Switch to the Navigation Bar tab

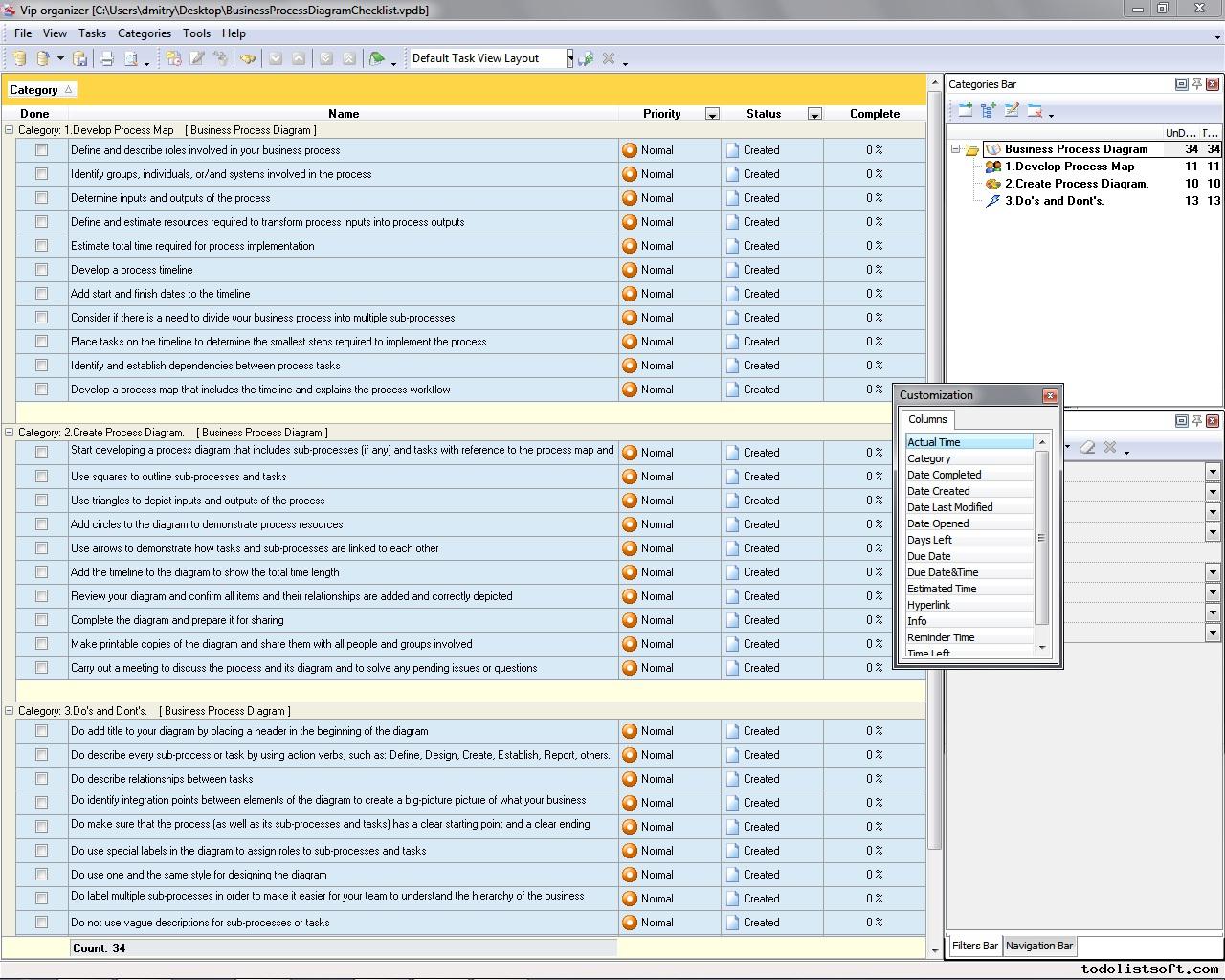(x=1038, y=946)
